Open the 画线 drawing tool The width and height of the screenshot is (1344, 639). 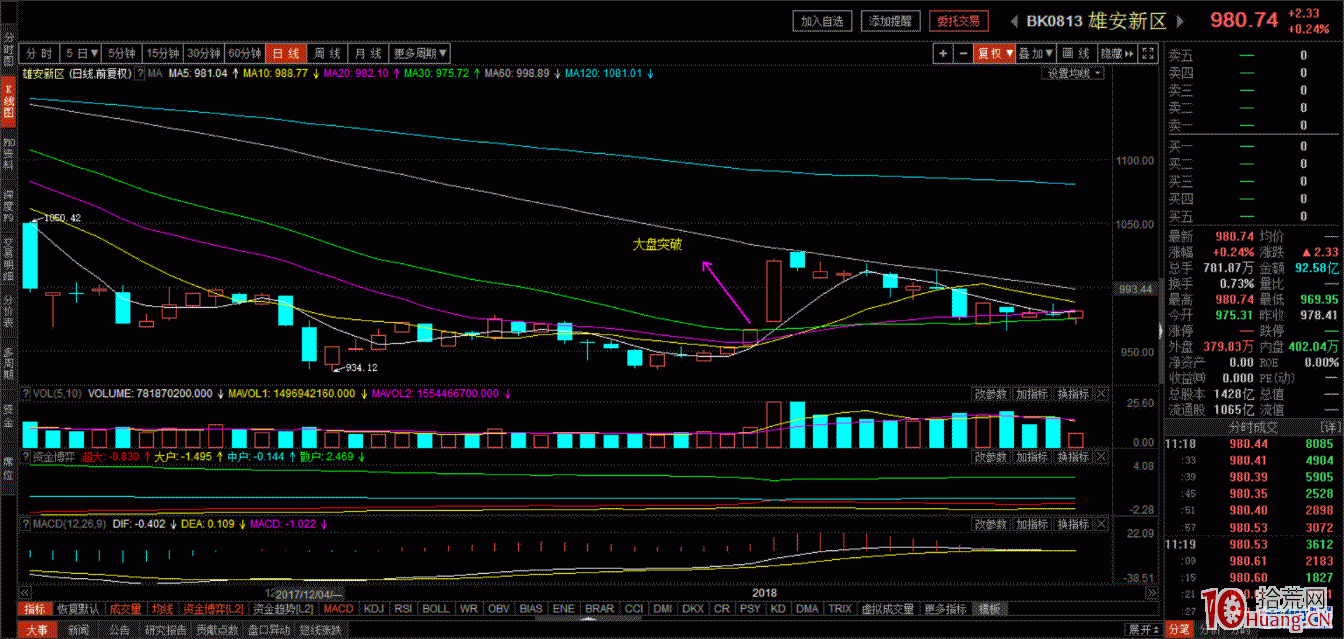pos(1075,53)
